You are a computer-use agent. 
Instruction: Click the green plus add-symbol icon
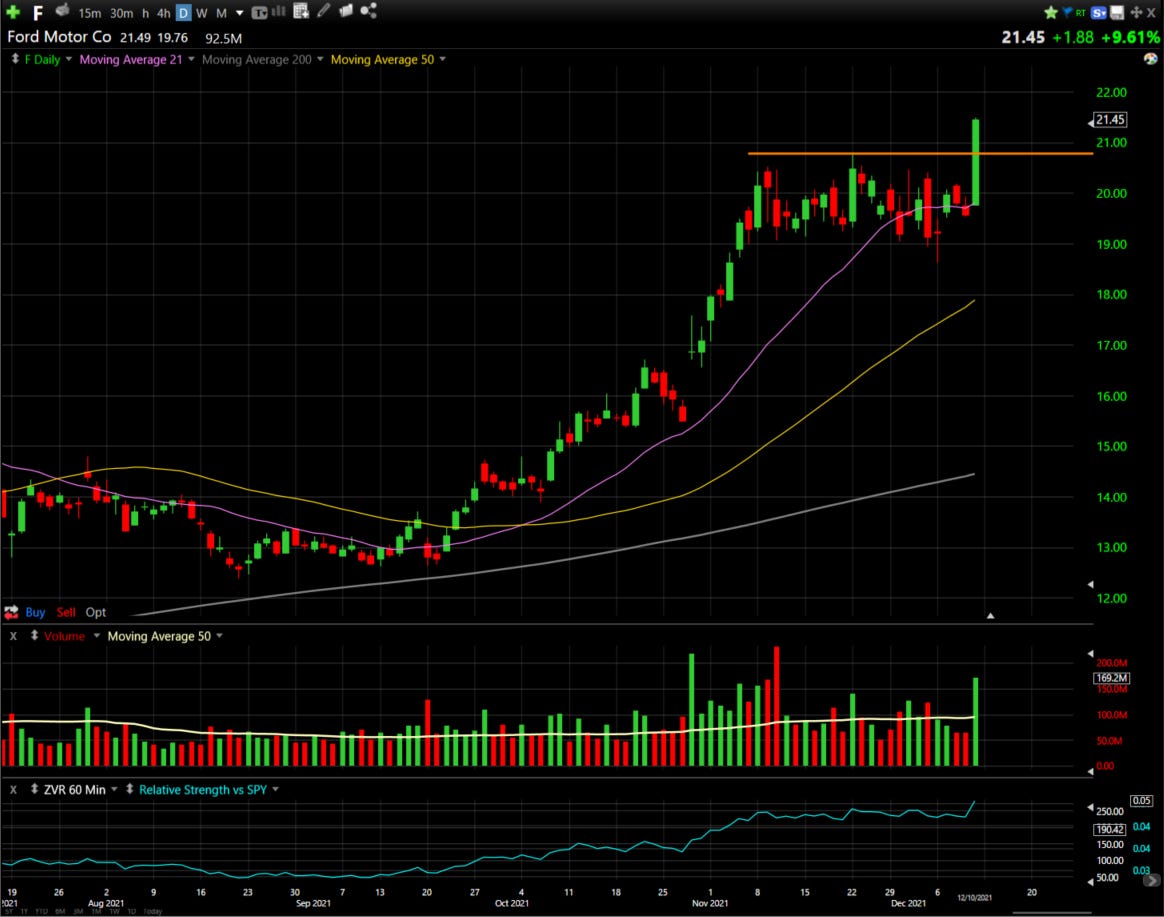click(13, 12)
